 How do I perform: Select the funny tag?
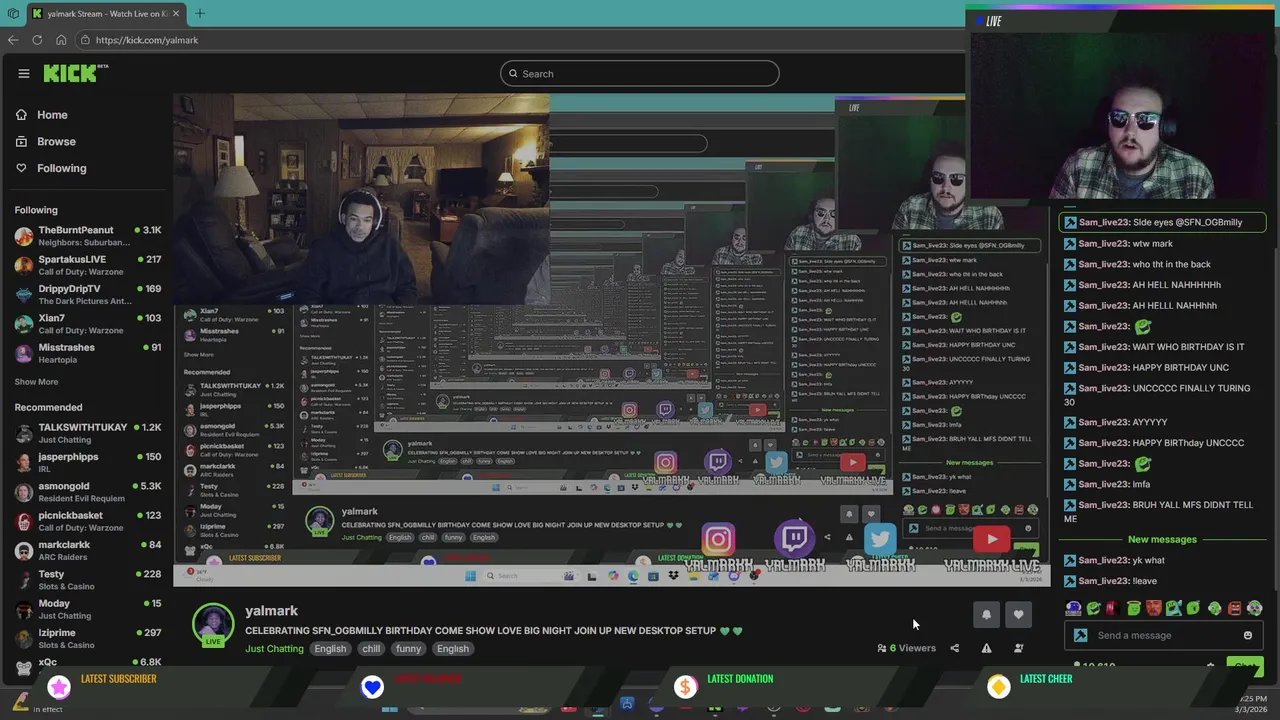(408, 648)
